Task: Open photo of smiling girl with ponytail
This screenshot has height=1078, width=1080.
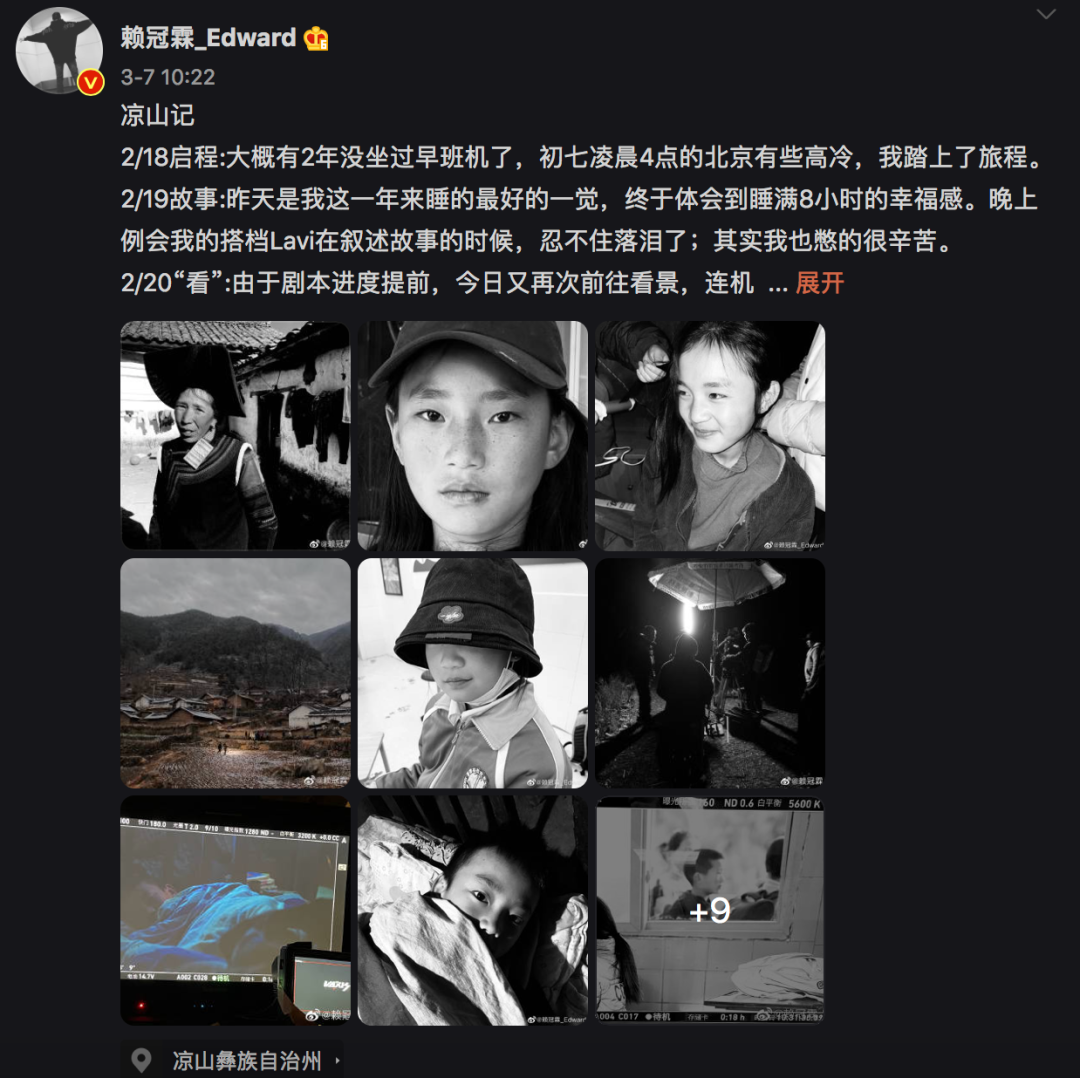Action: click(x=710, y=435)
